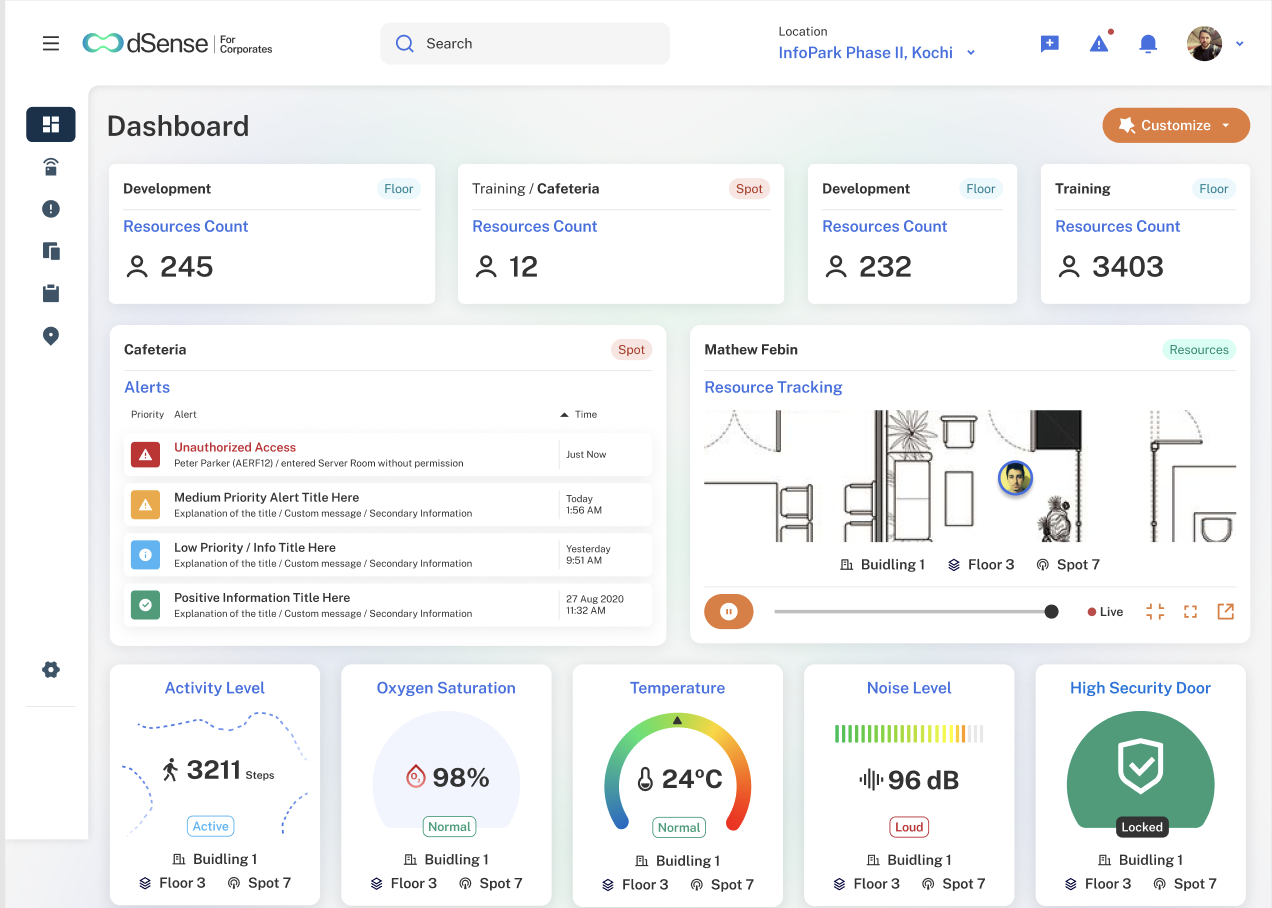Click the collapse view icon in tracking
This screenshot has height=908, width=1272.
coord(1155,612)
